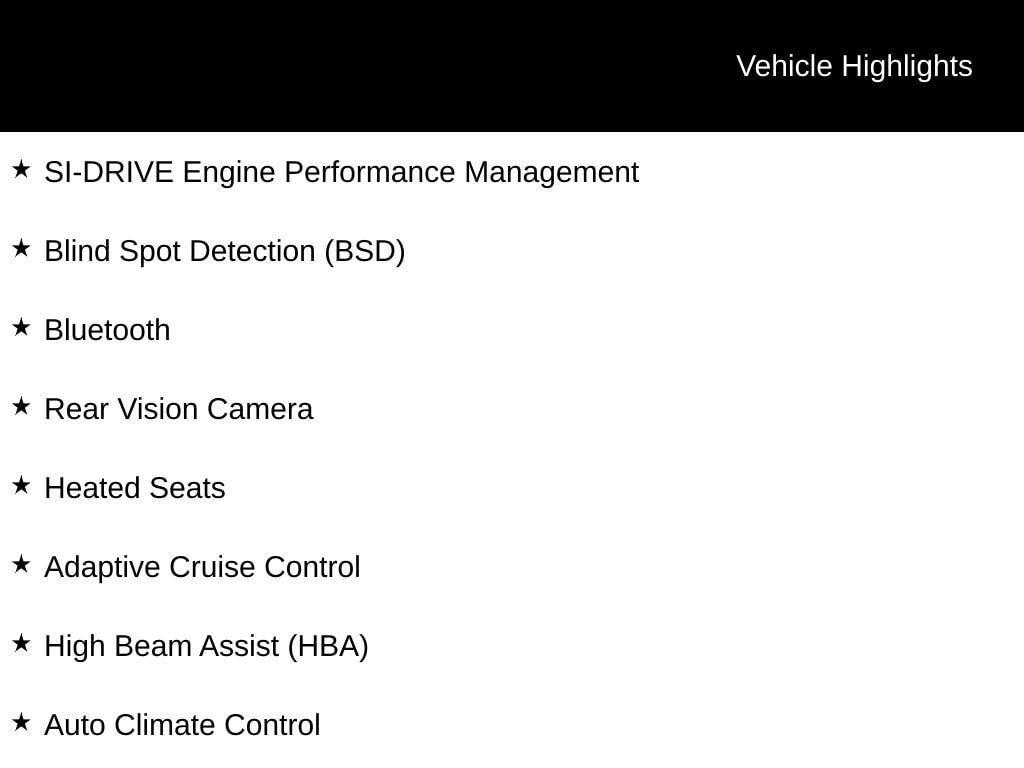
Task: Click the words Blind Spot Detection
Action: [x=180, y=251]
